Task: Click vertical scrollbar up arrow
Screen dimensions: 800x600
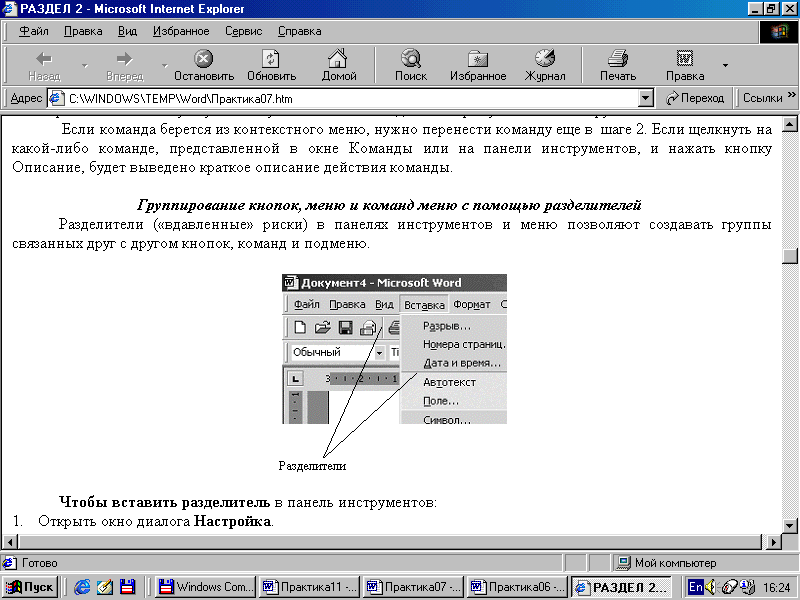Action: 790,124
